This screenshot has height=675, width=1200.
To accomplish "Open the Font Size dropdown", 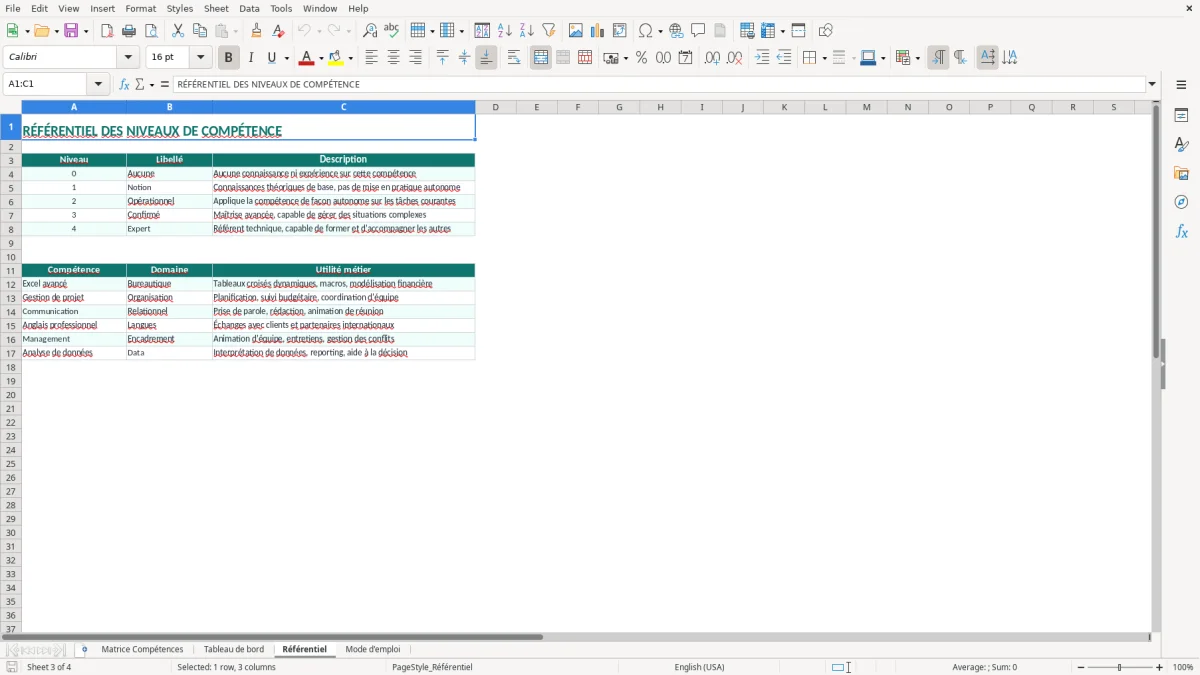I will [x=200, y=58].
